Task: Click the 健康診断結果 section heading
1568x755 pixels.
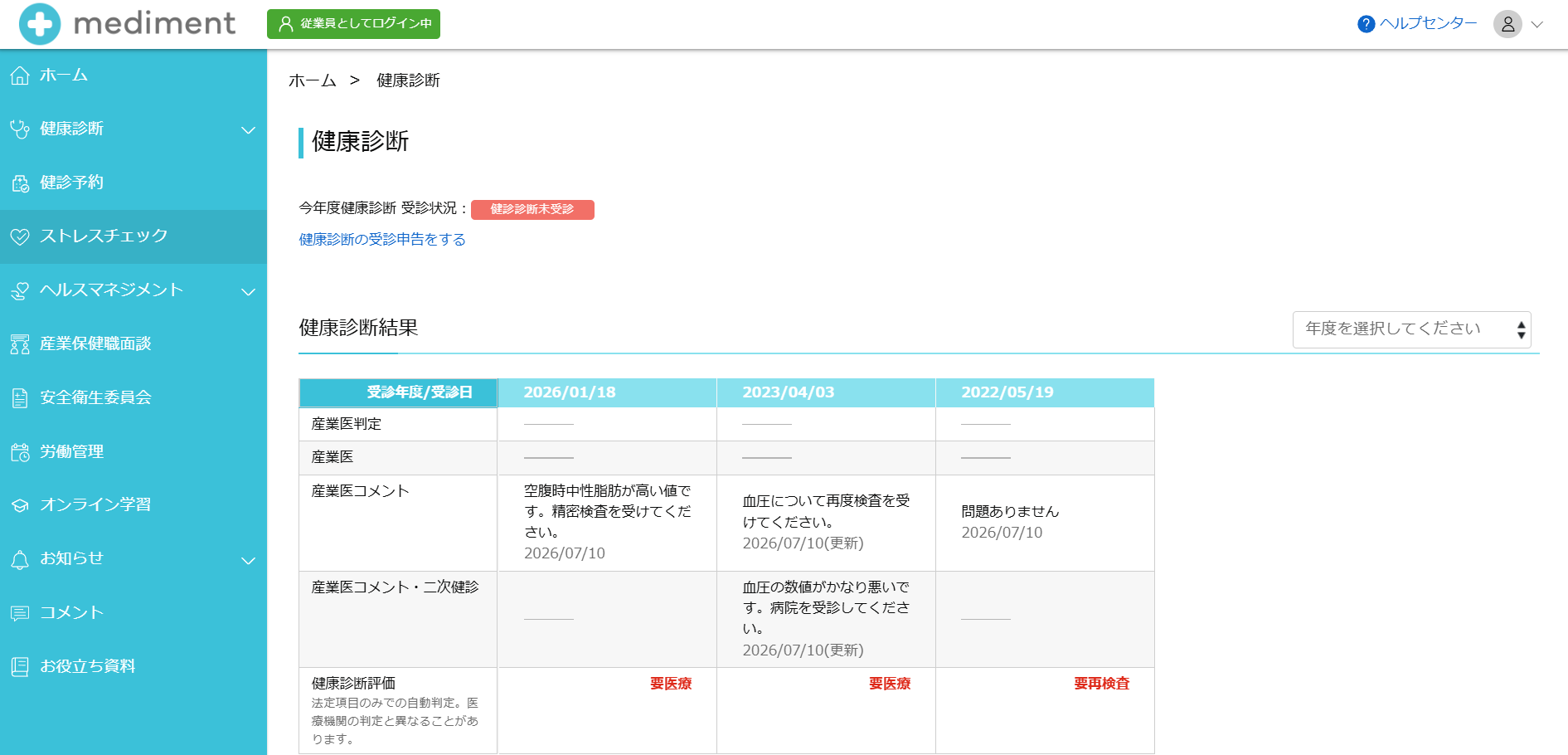Action: 358,328
